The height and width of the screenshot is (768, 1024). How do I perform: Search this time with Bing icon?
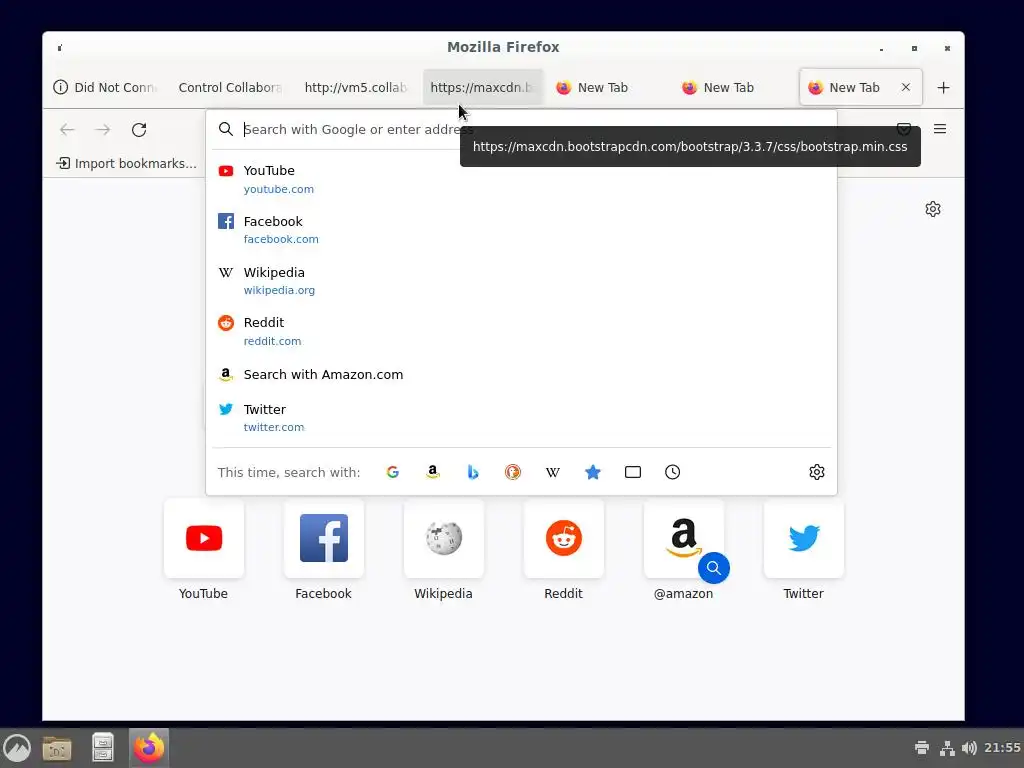473,472
